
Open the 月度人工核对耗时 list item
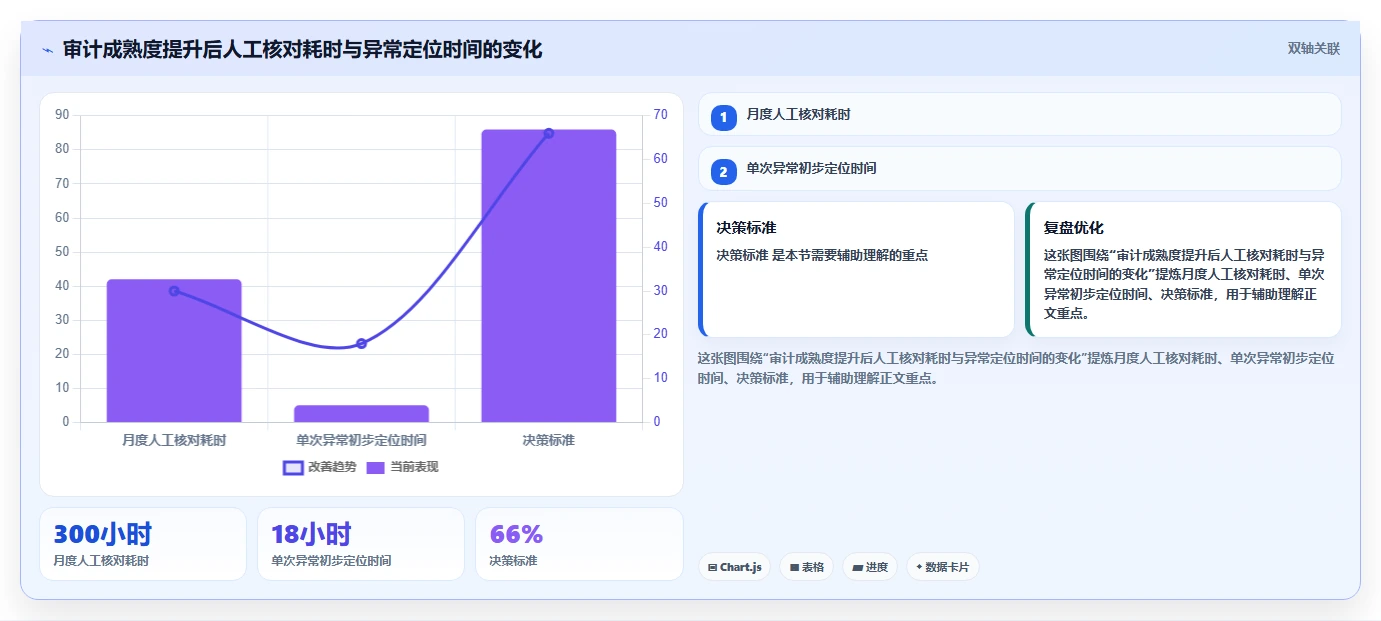point(1019,114)
